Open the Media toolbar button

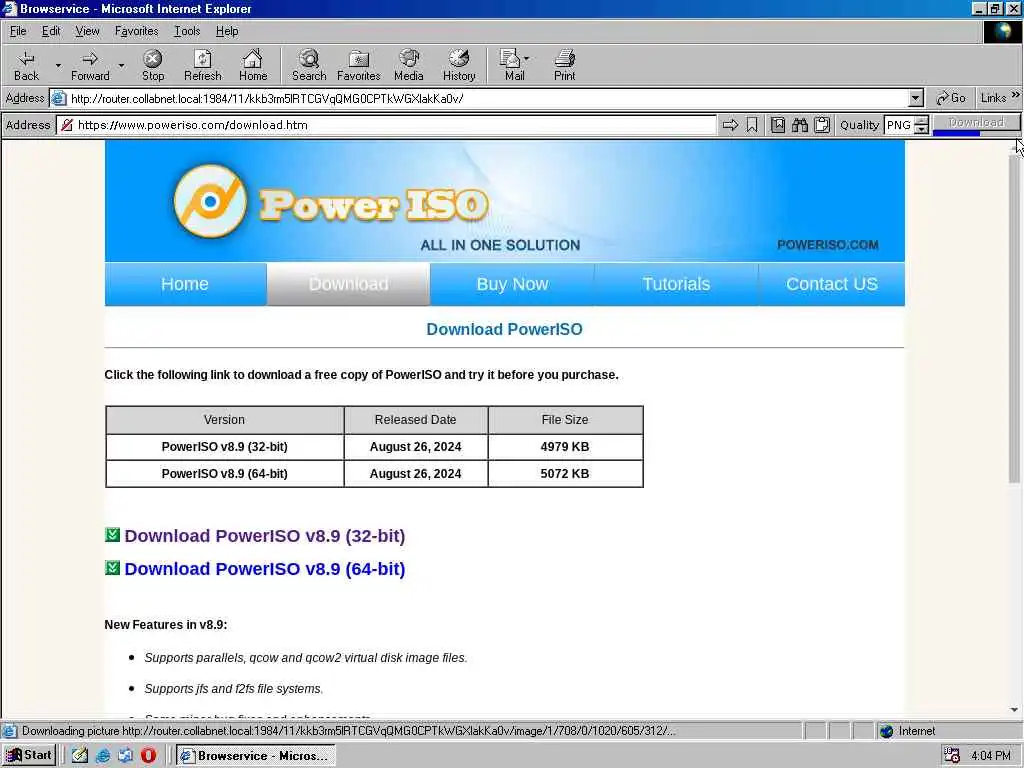coord(409,65)
